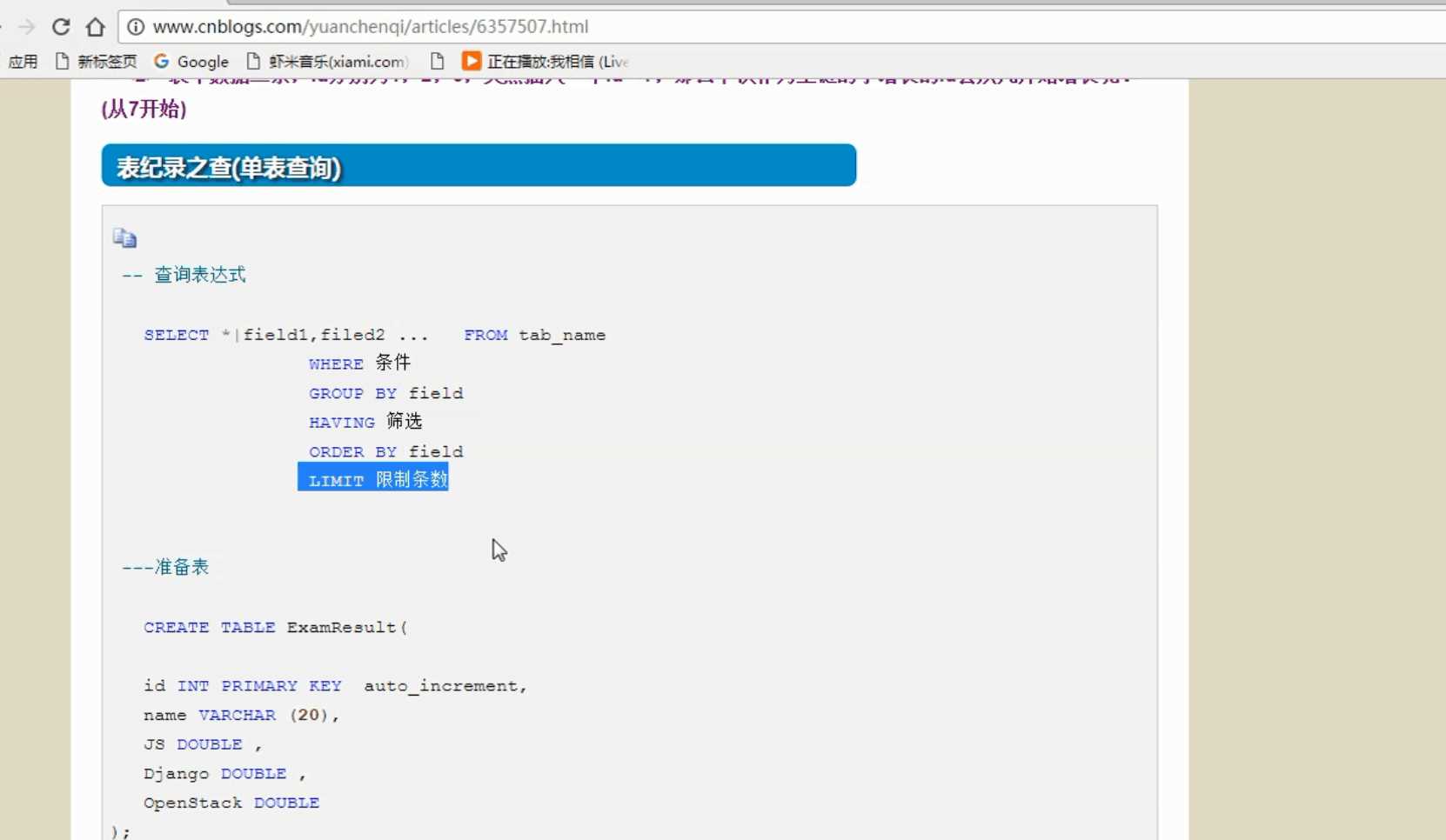Click the 表纪录之查(单表查询) heading banner
The width and height of the screenshot is (1446, 840).
click(479, 165)
